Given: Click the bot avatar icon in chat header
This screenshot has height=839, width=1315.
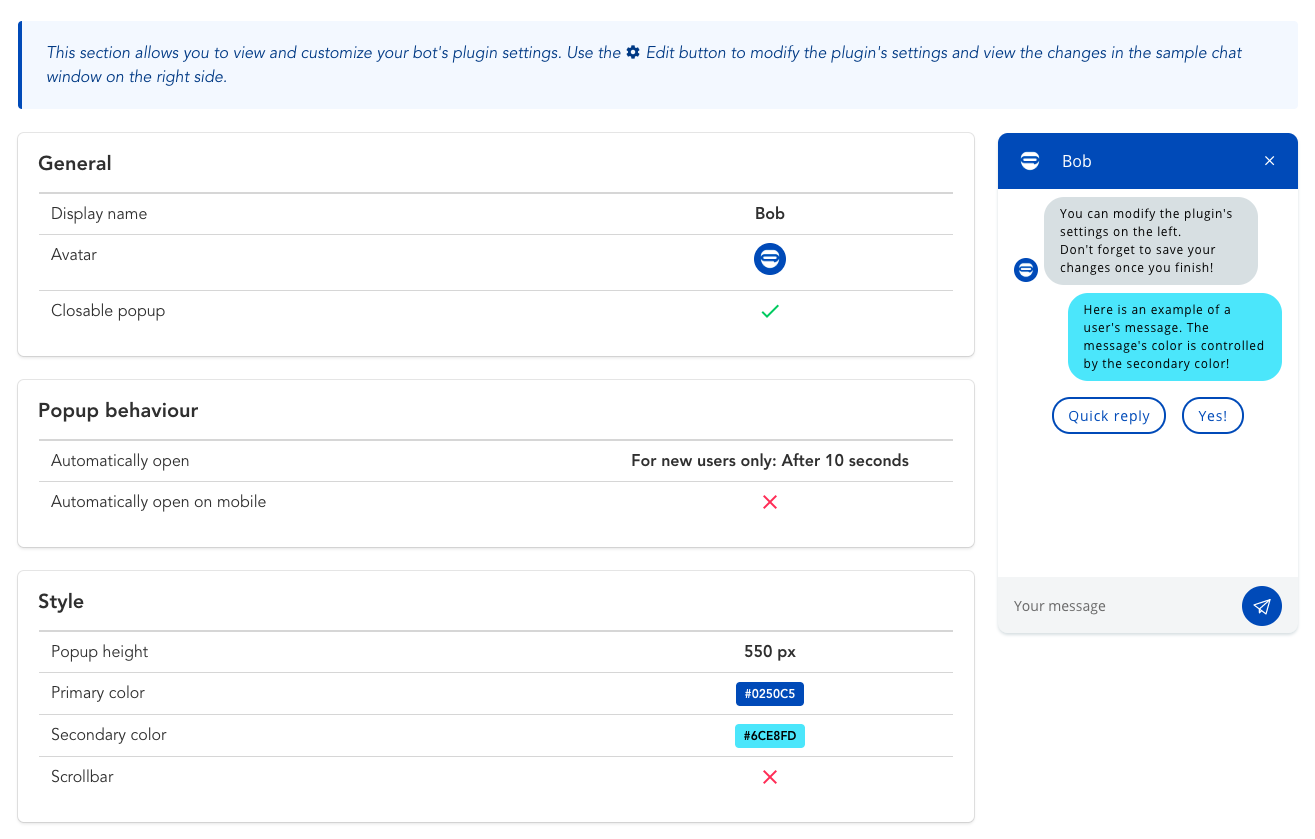Looking at the screenshot, I should [x=1030, y=161].
